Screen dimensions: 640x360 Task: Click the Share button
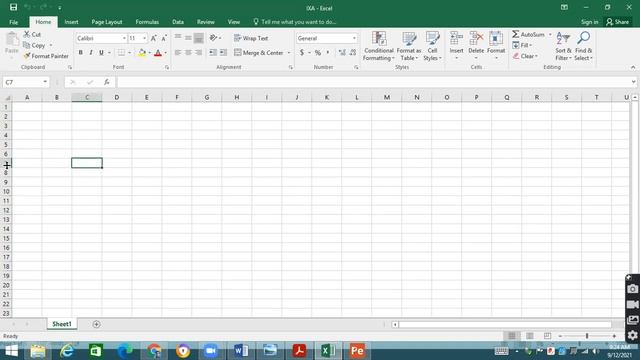(618, 22)
